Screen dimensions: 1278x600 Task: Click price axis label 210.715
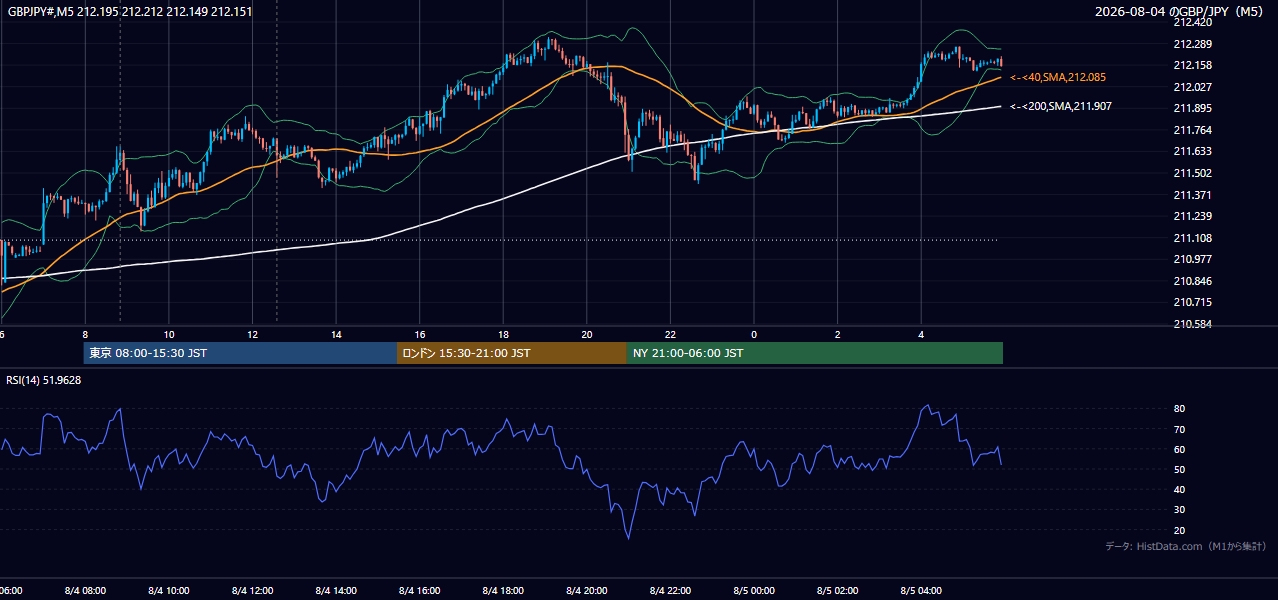pyautogui.click(x=1192, y=302)
